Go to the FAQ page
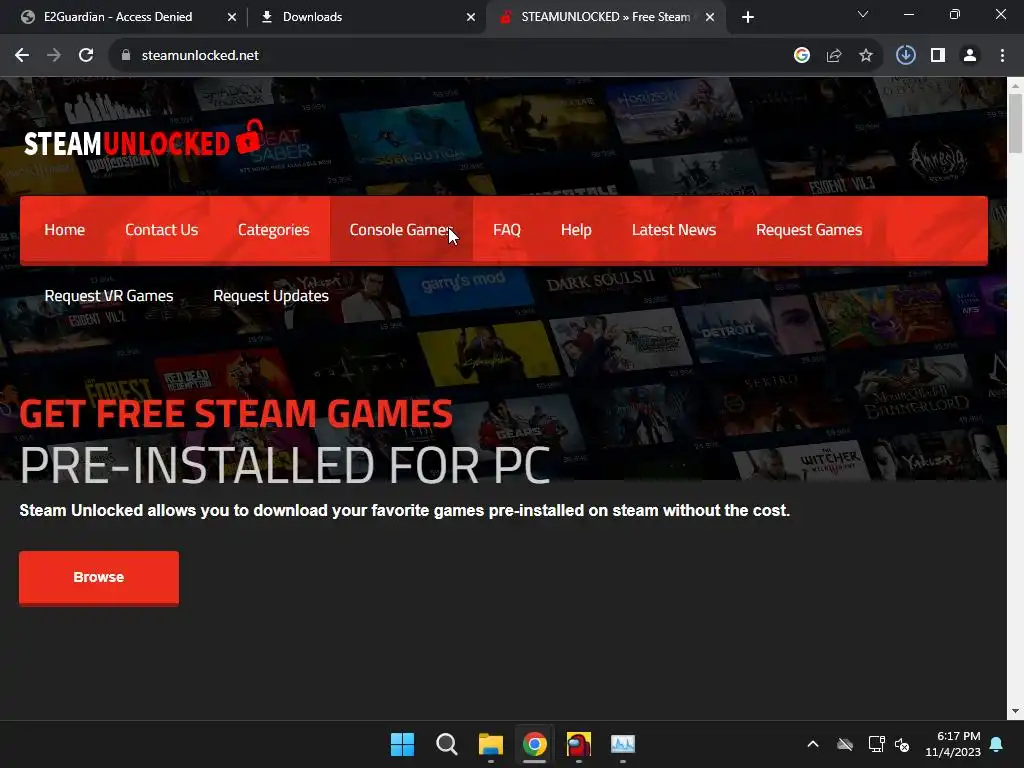 click(507, 230)
